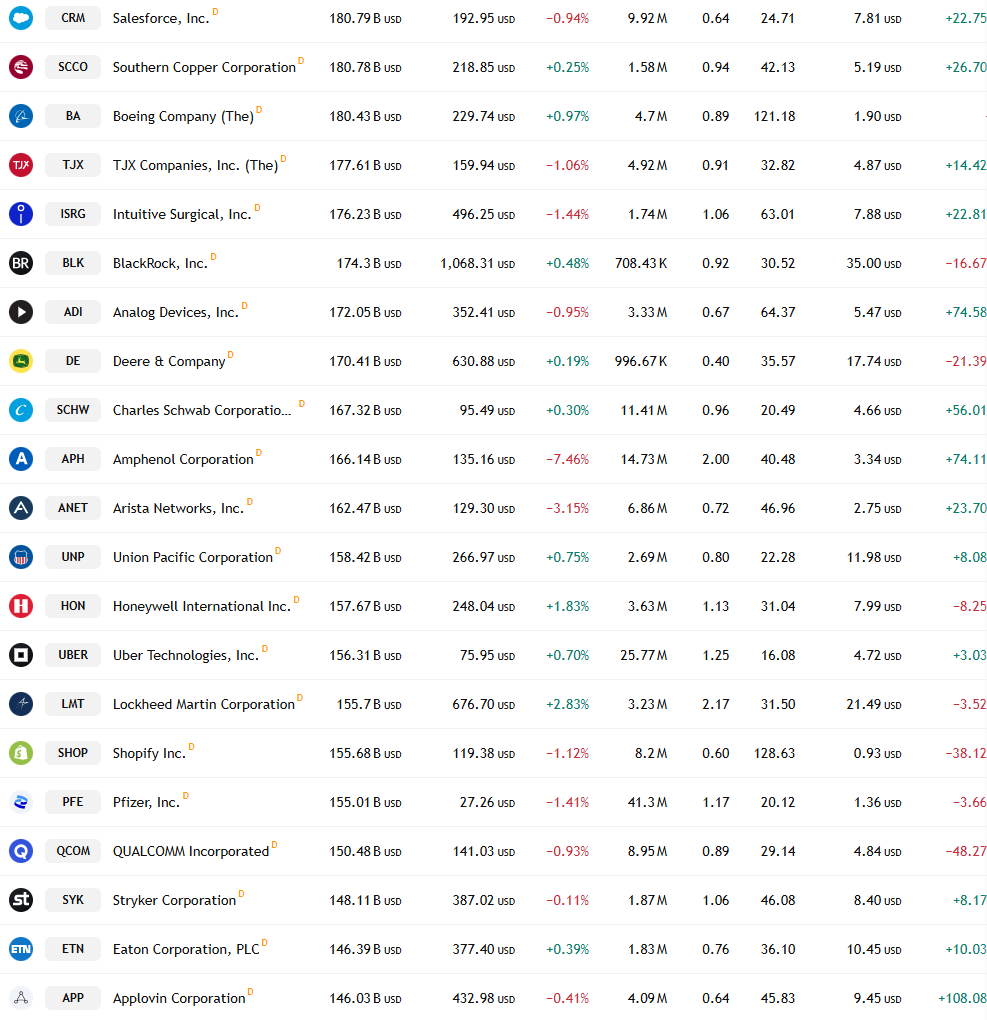
Task: Open Honeywell International Inc. link
Action: [202, 606]
